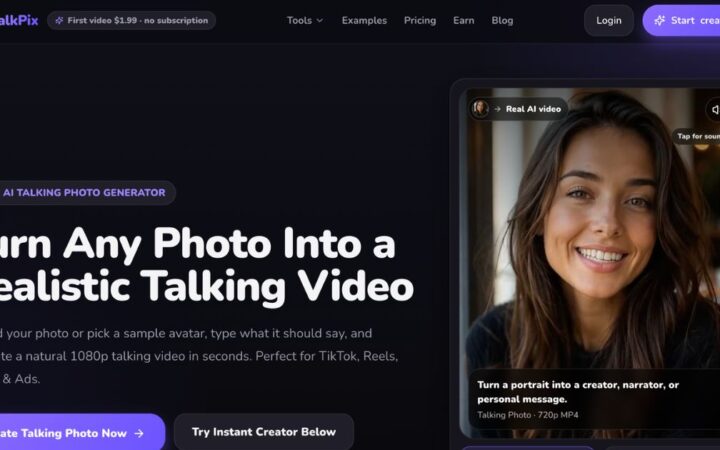The width and height of the screenshot is (720, 450).
Task: Click the Login button
Action: [x=608, y=20]
